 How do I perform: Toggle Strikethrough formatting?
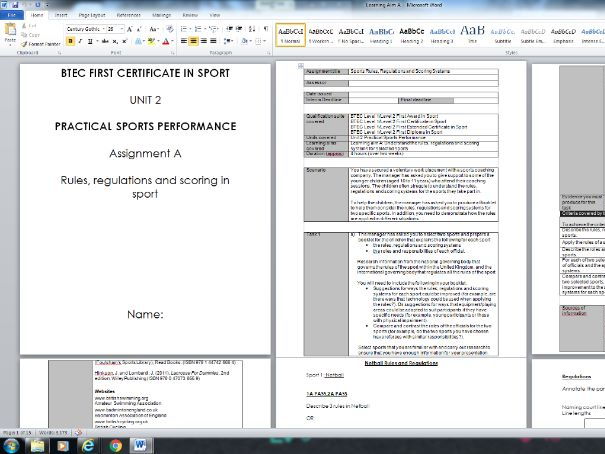tap(105, 41)
